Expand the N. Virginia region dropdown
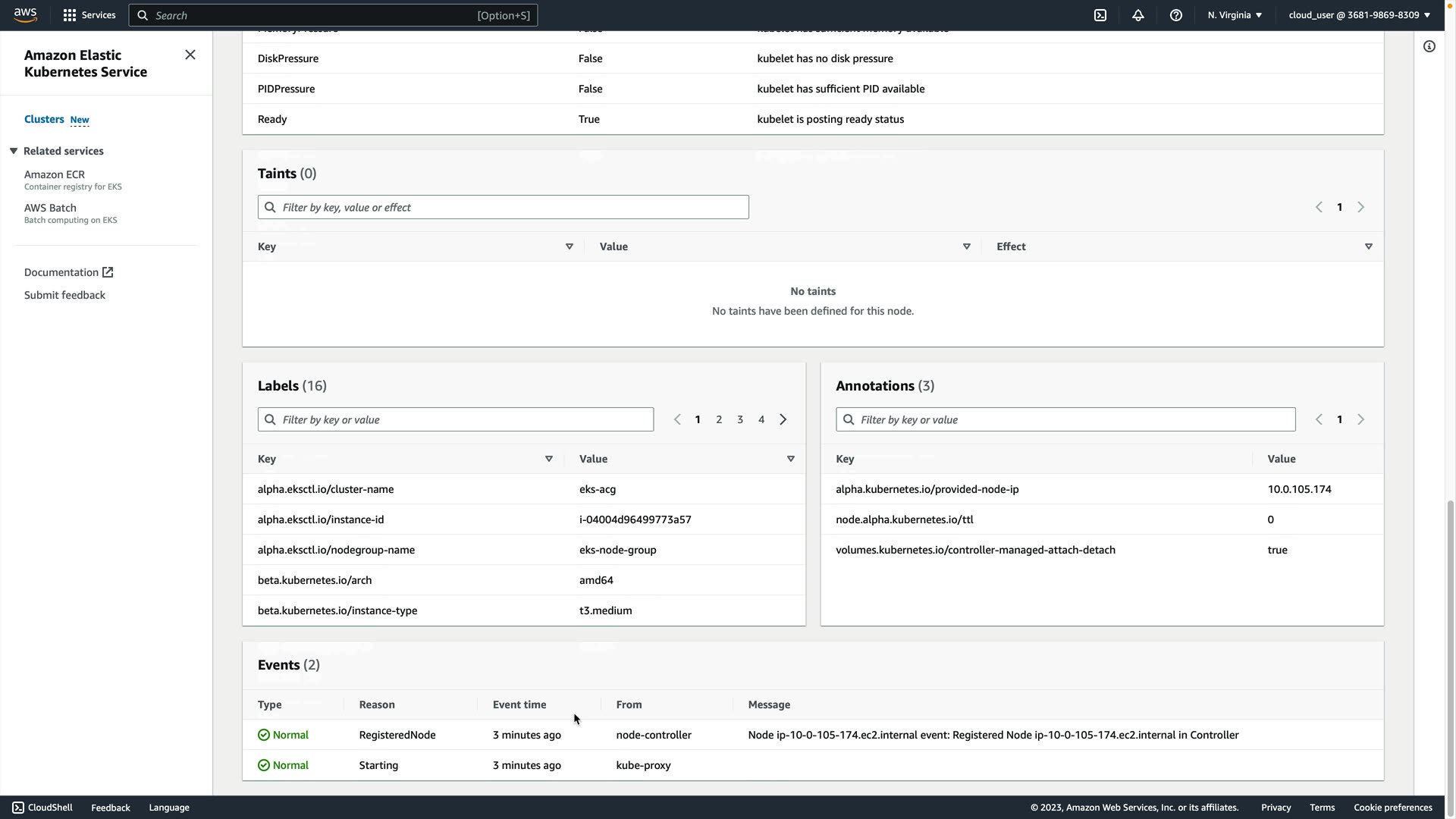This screenshot has width=1456, height=819. pos(1235,15)
